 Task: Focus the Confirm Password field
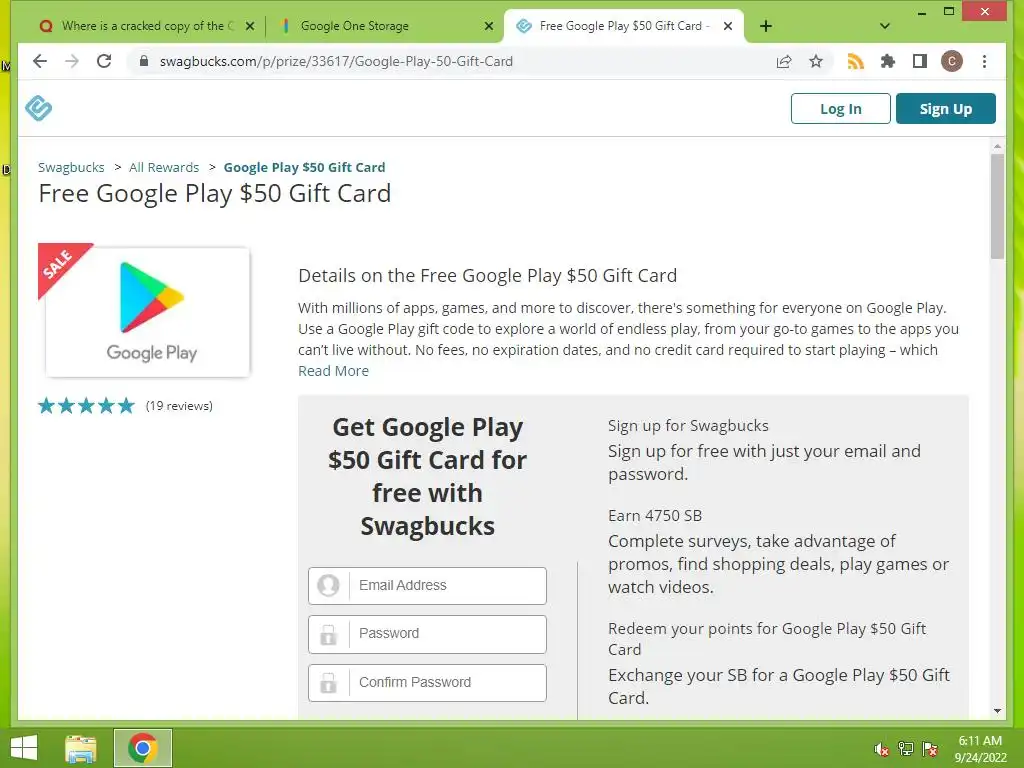pos(427,682)
